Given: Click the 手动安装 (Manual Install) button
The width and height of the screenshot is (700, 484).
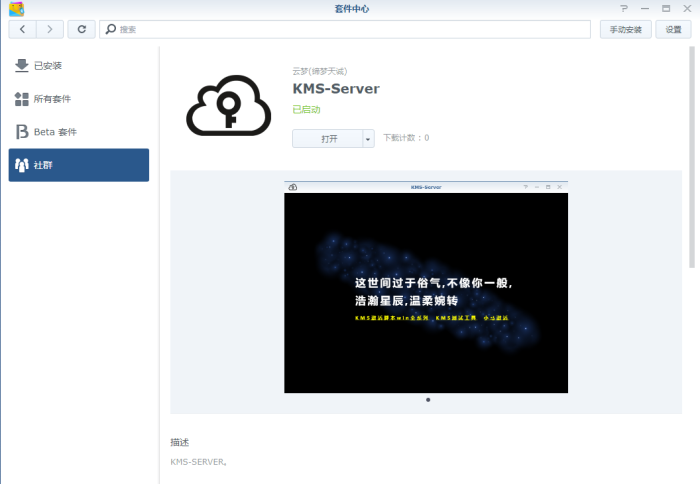Looking at the screenshot, I should [x=627, y=29].
